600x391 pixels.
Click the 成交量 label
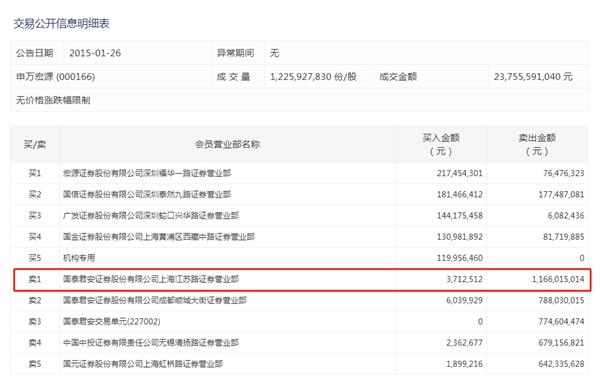pos(233,77)
